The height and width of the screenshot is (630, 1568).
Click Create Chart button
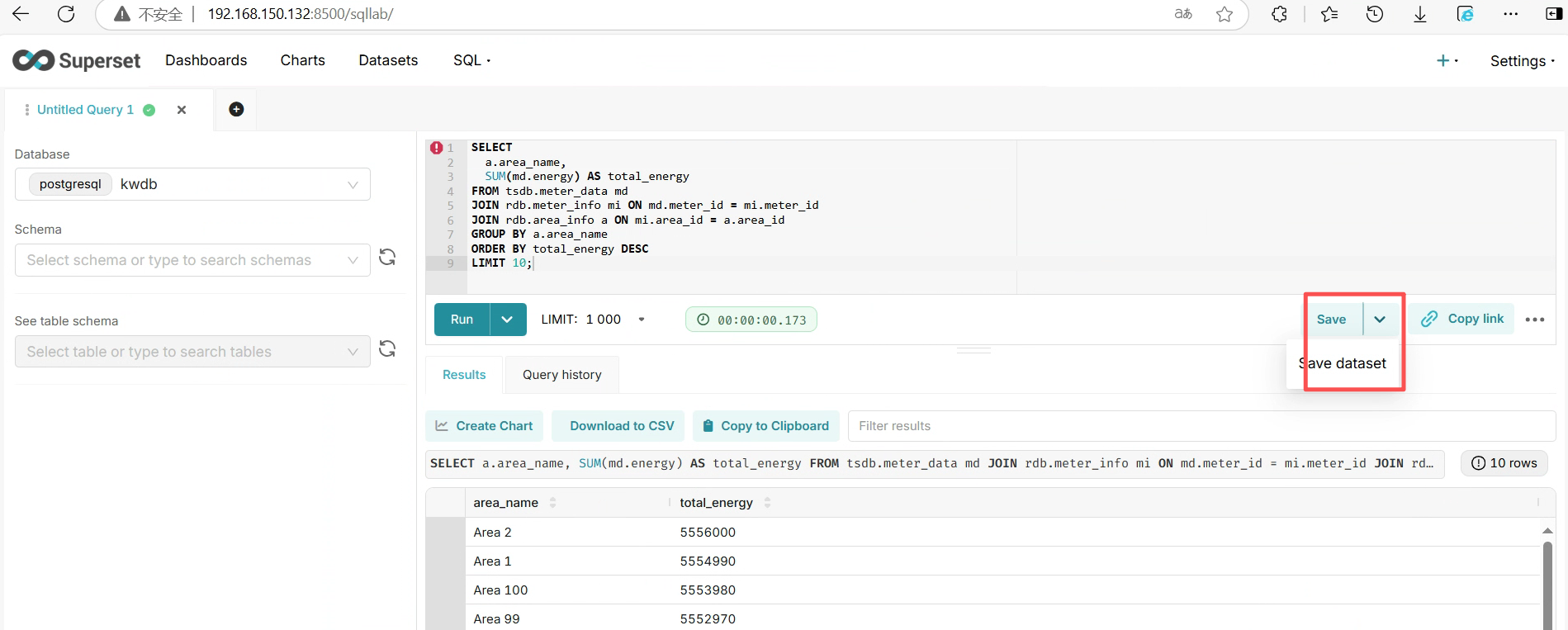(x=485, y=426)
